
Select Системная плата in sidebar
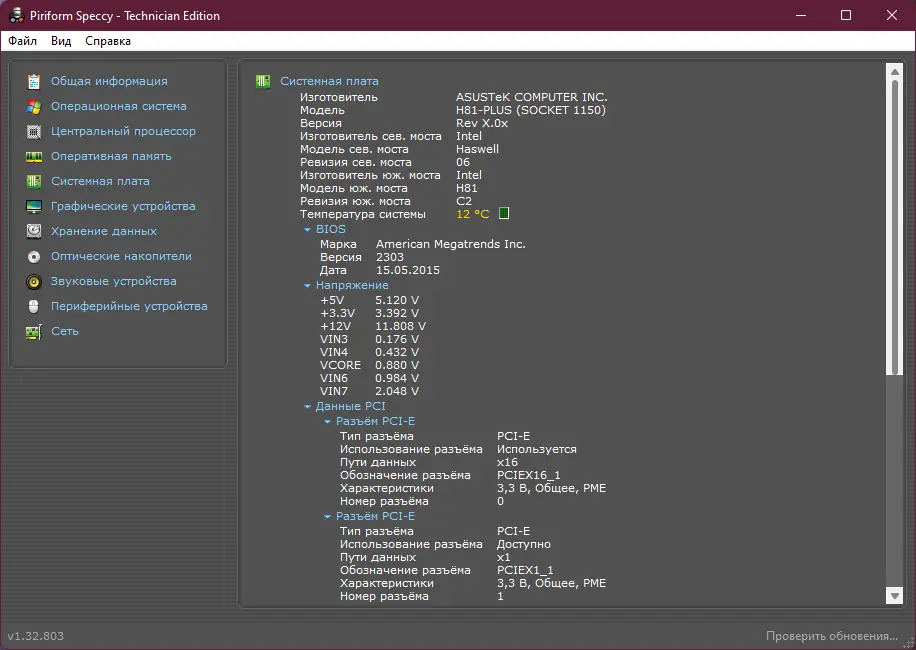(x=100, y=182)
